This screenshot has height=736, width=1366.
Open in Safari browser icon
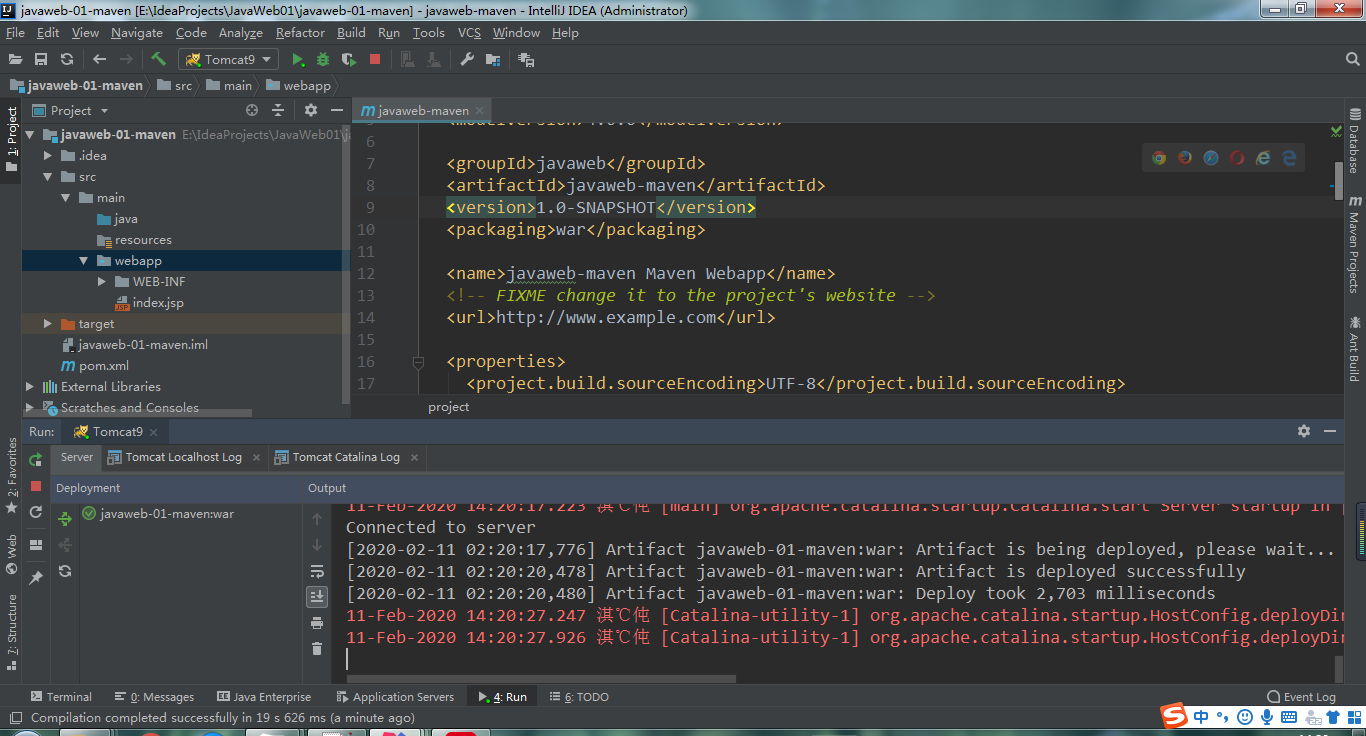[1211, 157]
